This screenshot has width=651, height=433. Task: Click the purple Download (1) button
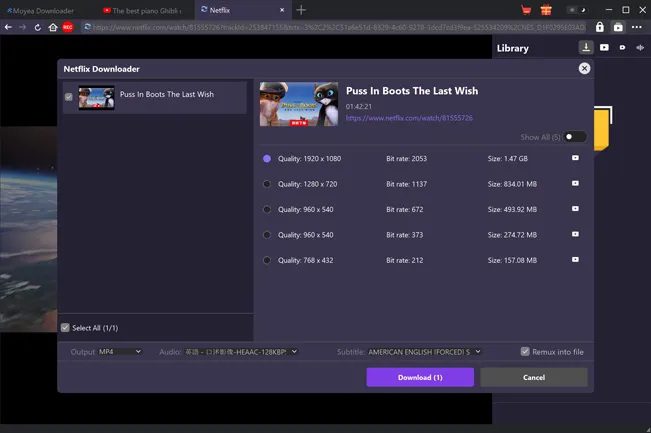[420, 377]
